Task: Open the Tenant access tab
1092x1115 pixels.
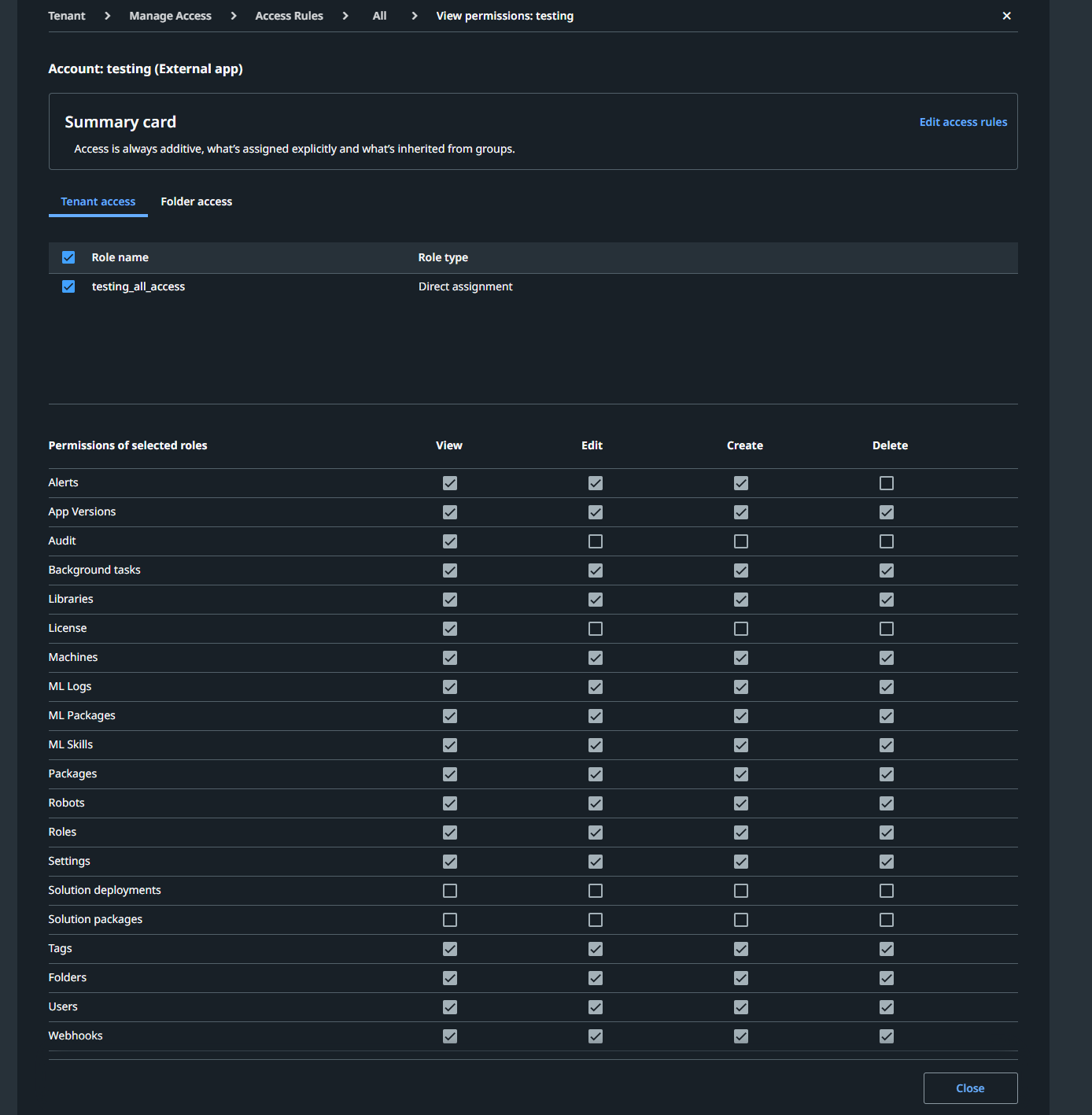Action: 98,201
